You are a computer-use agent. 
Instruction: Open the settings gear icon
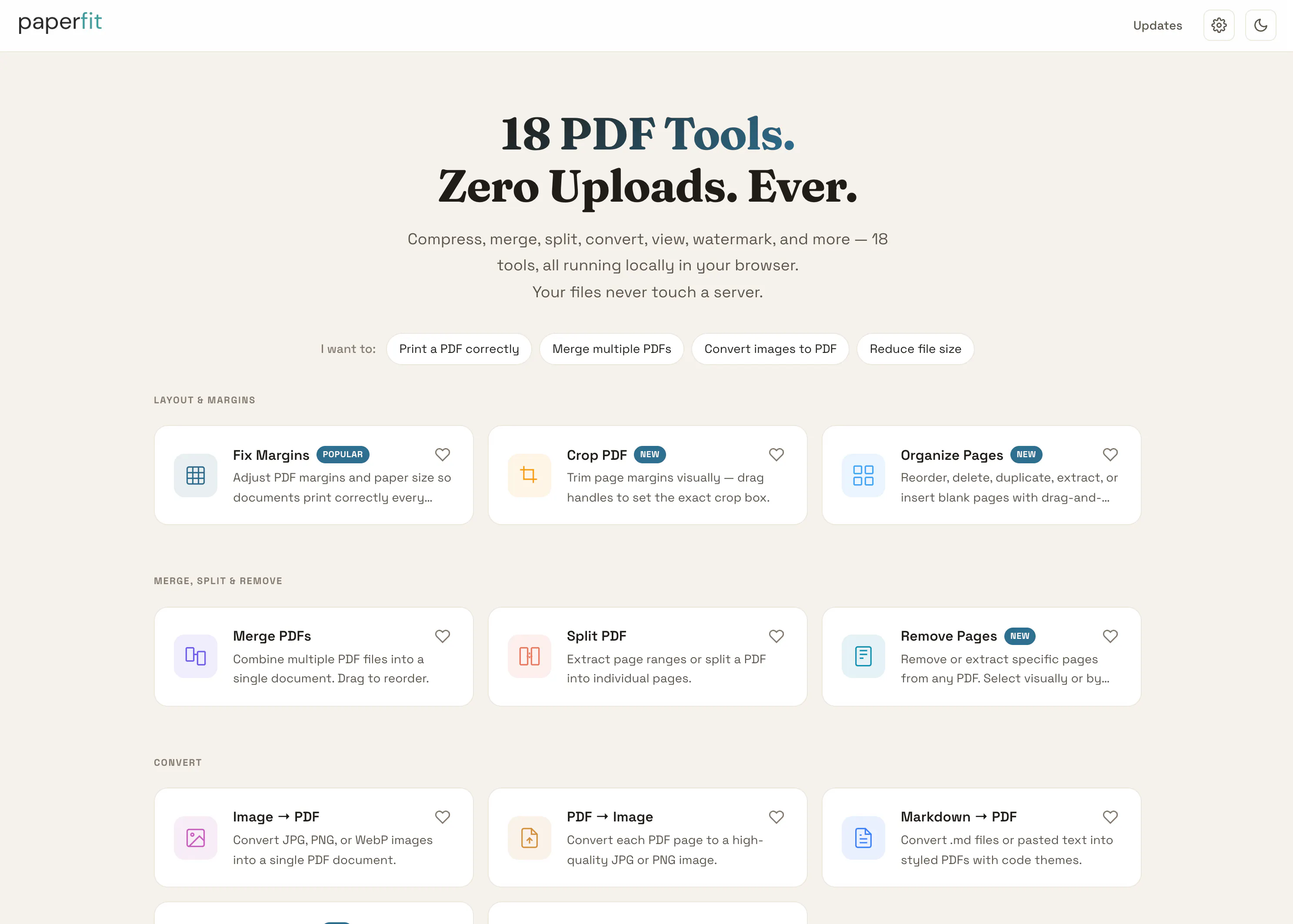(1219, 25)
